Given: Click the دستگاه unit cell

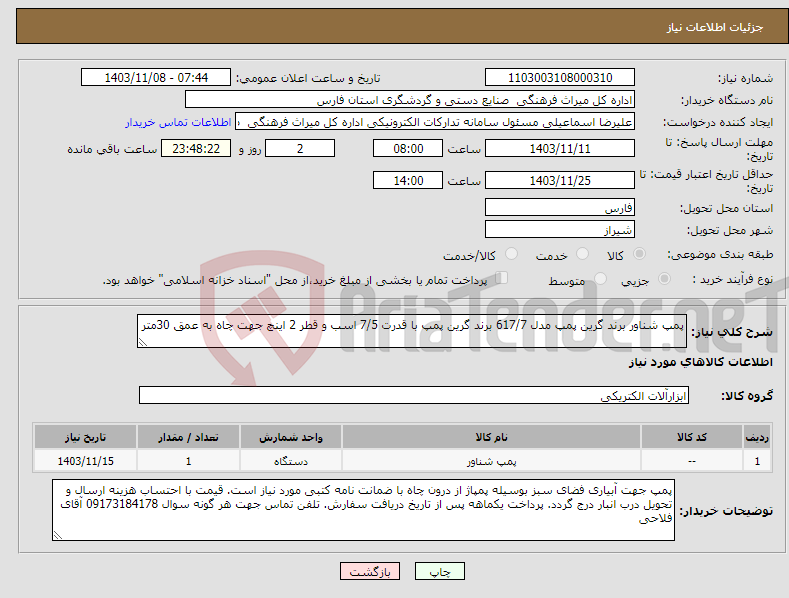Looking at the screenshot, I should pos(291,461).
